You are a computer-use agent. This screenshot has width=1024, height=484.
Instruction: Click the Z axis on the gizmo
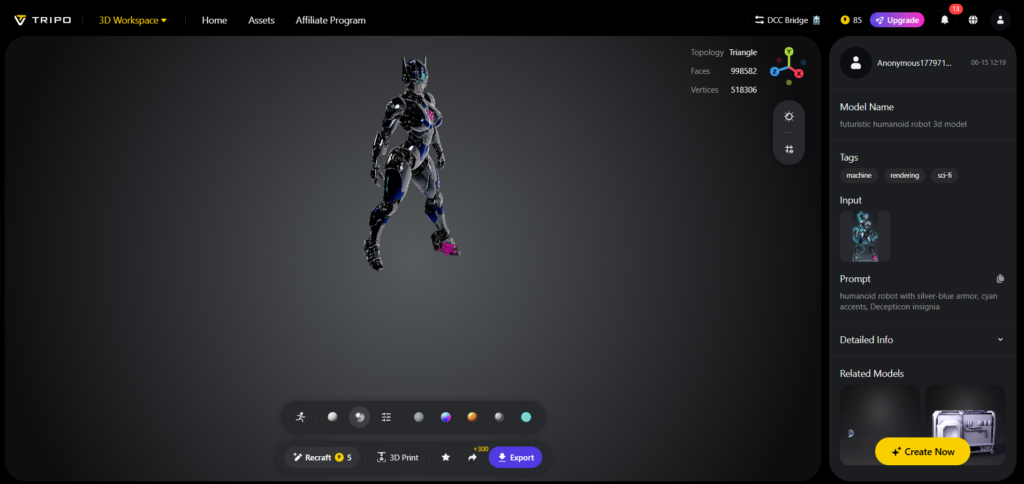click(x=775, y=71)
